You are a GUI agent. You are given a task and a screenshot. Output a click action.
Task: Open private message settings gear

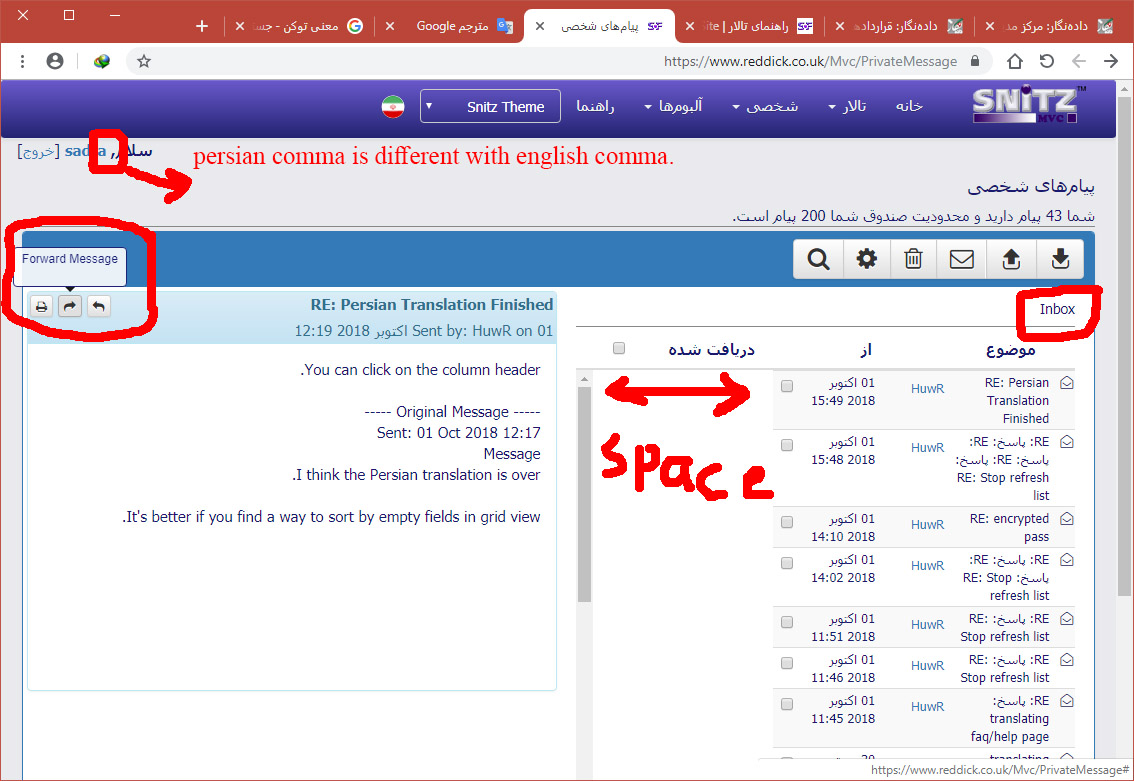[866, 260]
